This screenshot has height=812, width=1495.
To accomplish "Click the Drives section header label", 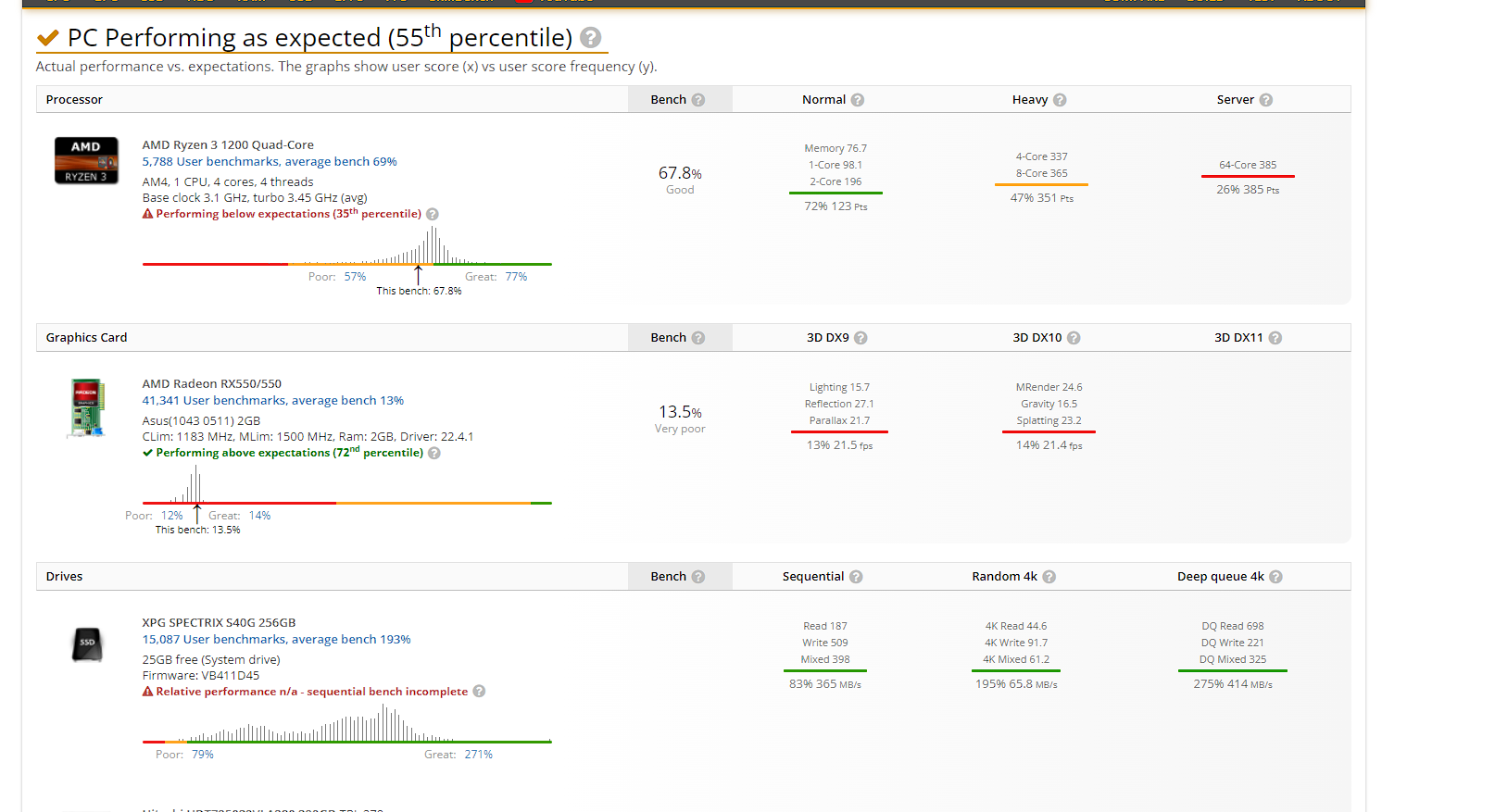I will pos(64,577).
